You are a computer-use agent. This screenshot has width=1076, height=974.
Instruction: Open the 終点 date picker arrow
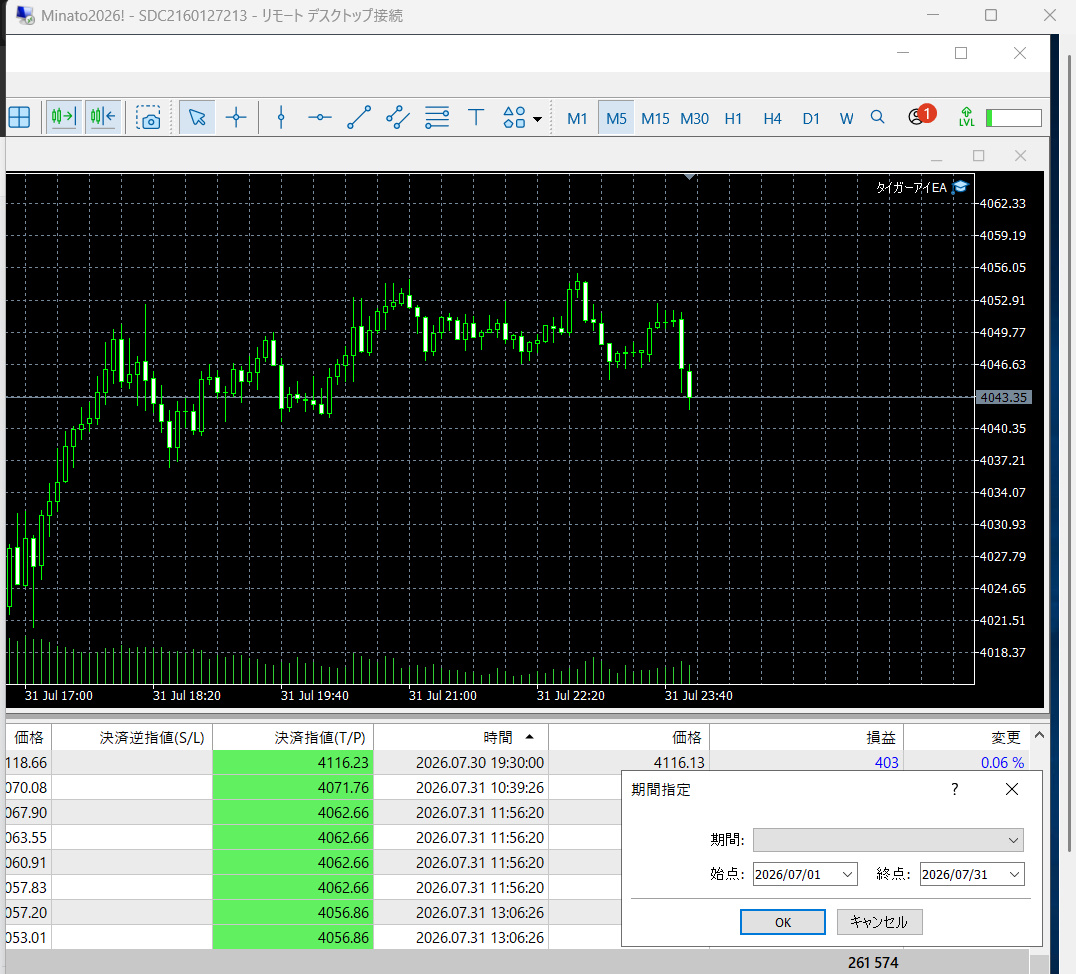click(1014, 874)
